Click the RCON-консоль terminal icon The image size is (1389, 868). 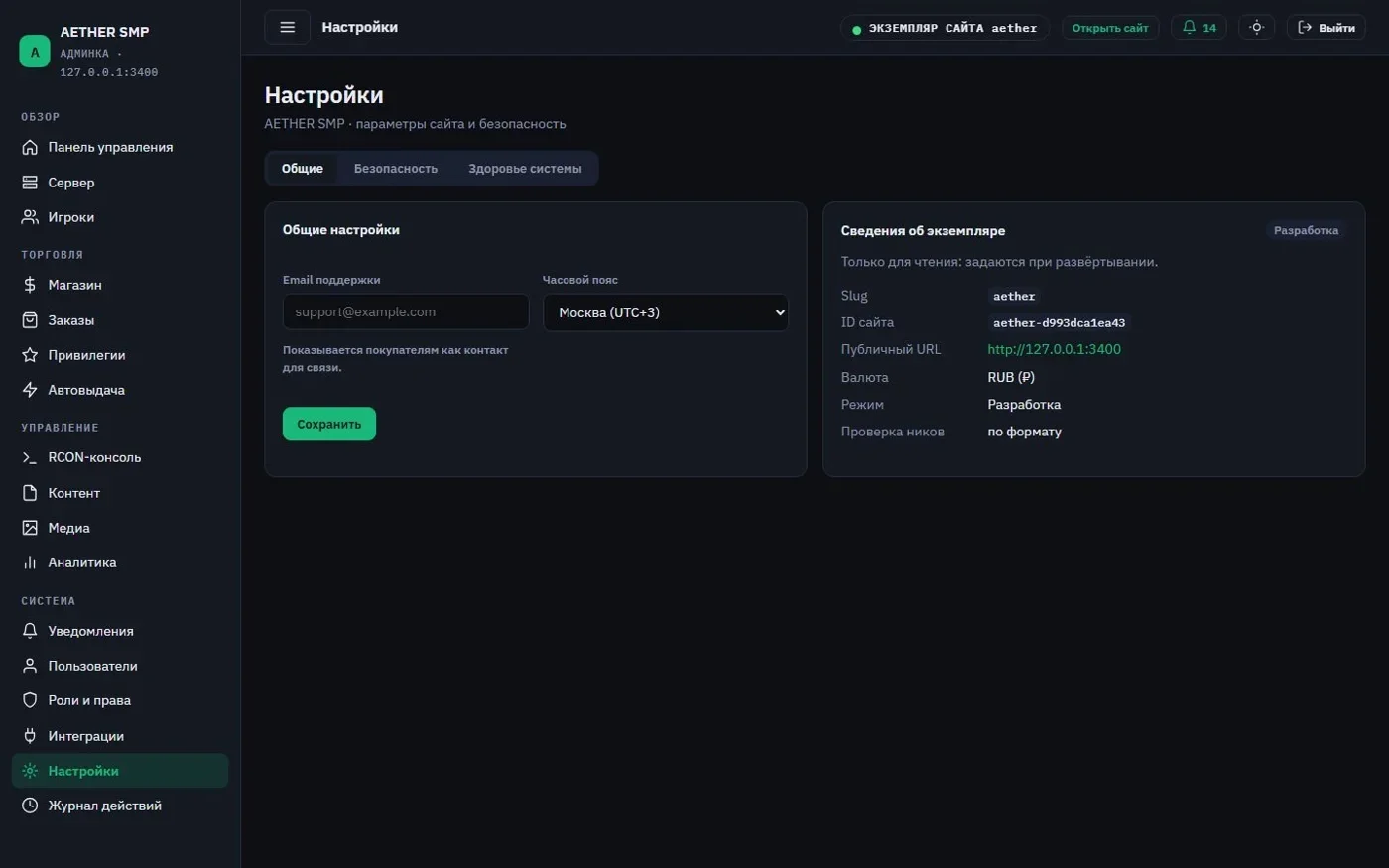(x=30, y=457)
